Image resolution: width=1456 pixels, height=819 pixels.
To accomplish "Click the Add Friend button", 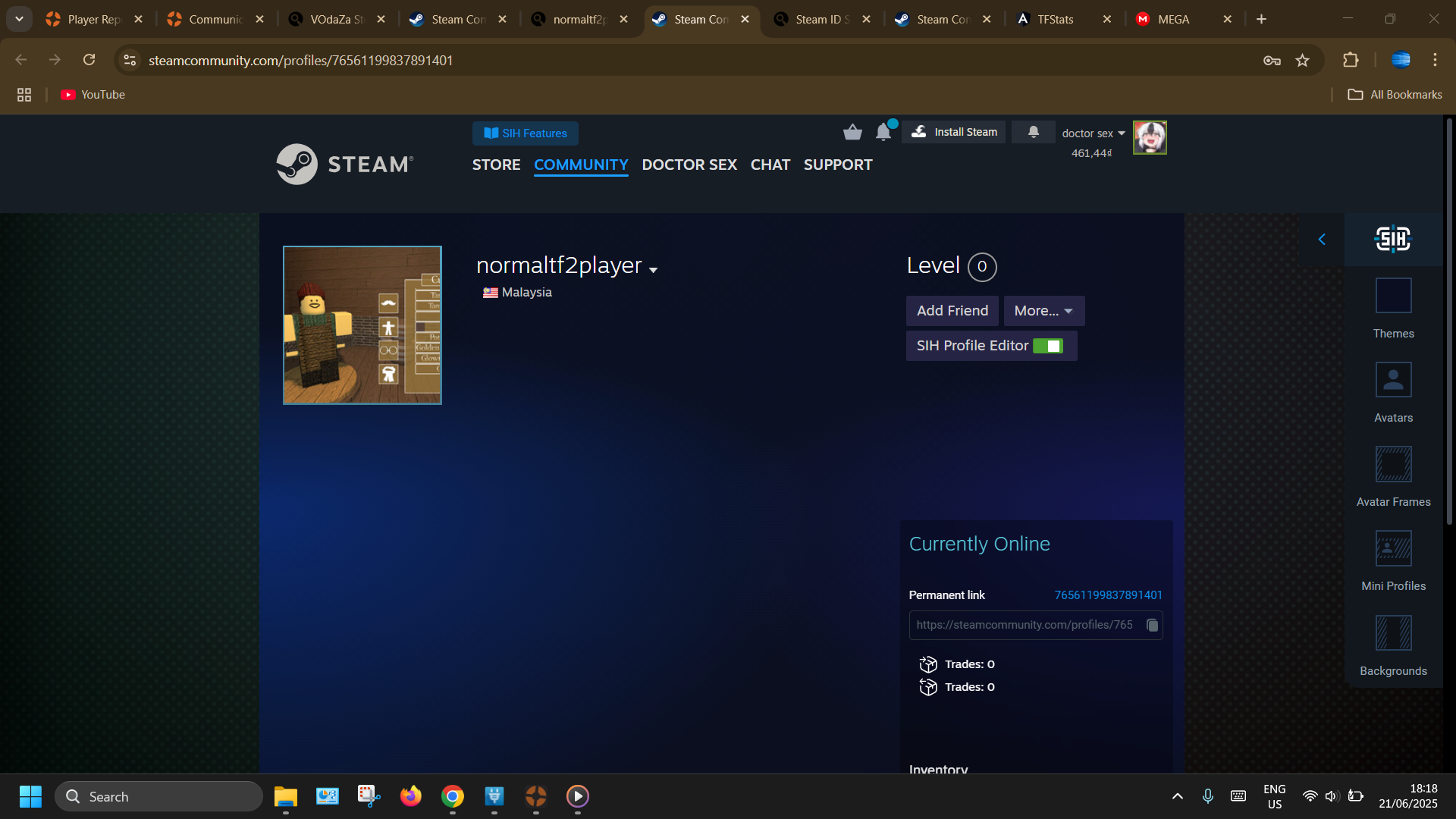I will (952, 311).
